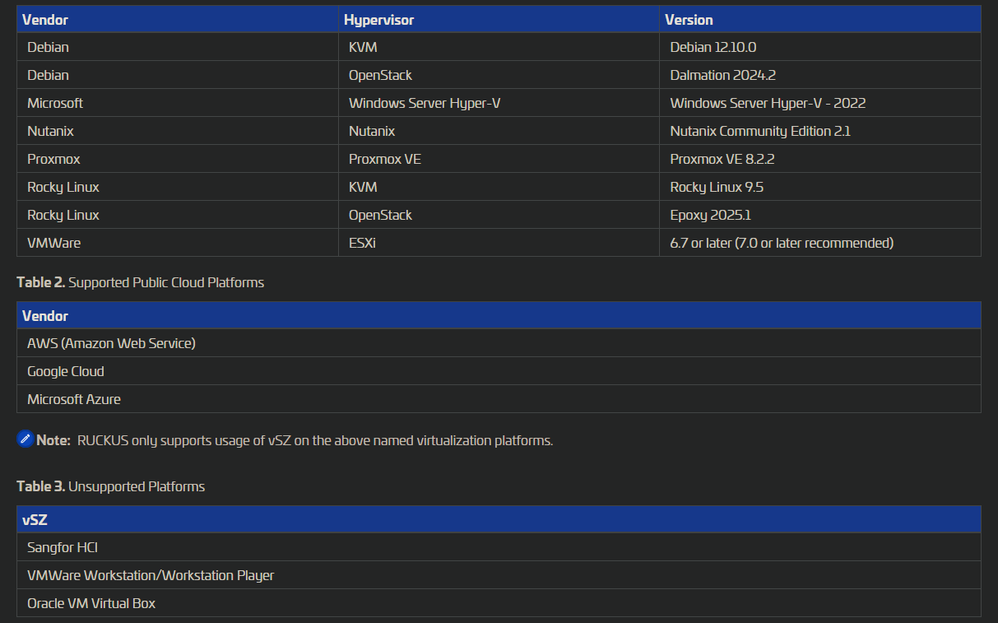998x623 pixels.
Task: Click the 'Supported Public Cloud Platforms' caption text
Action: pyautogui.click(x=166, y=282)
